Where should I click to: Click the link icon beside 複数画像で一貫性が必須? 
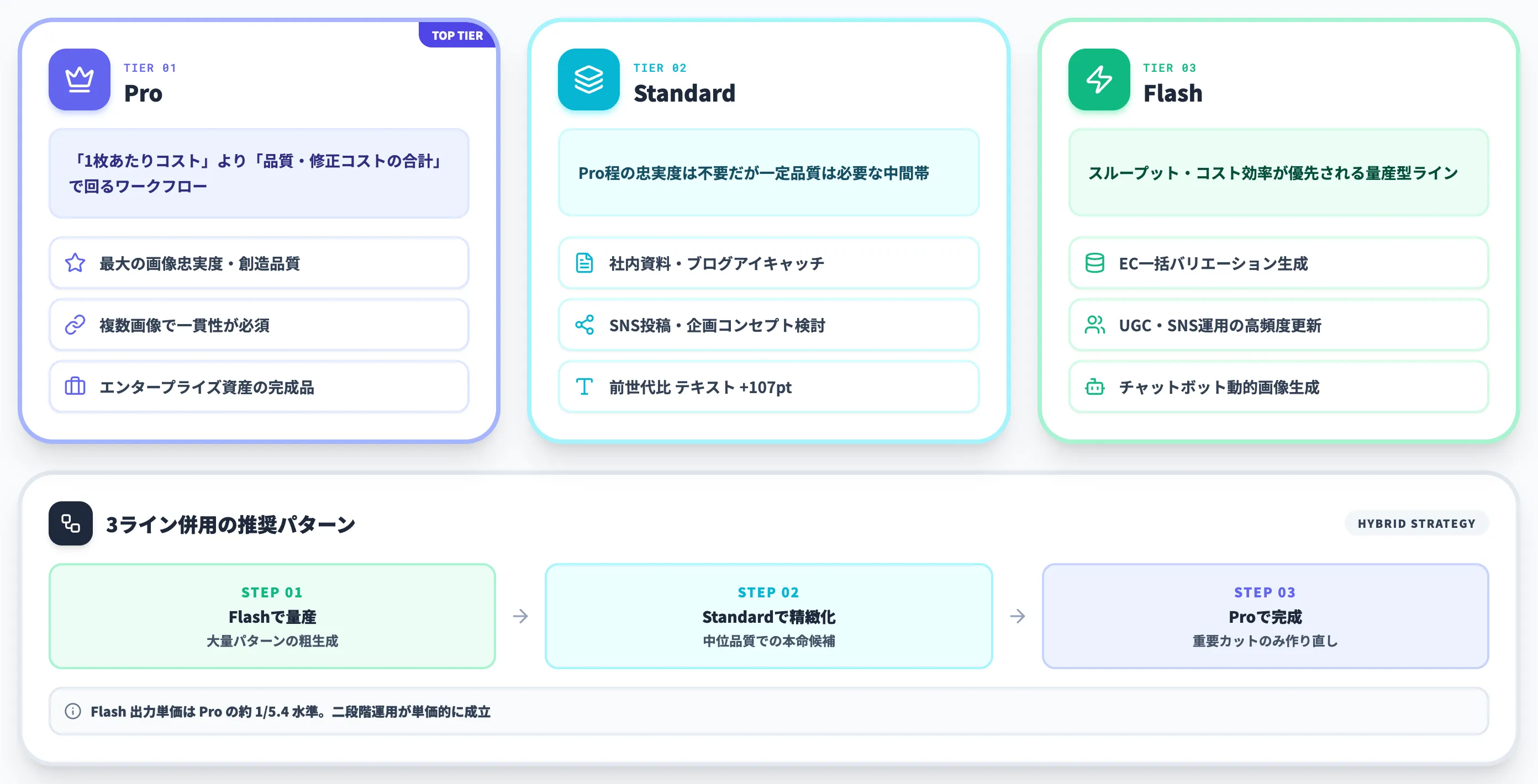[x=75, y=325]
